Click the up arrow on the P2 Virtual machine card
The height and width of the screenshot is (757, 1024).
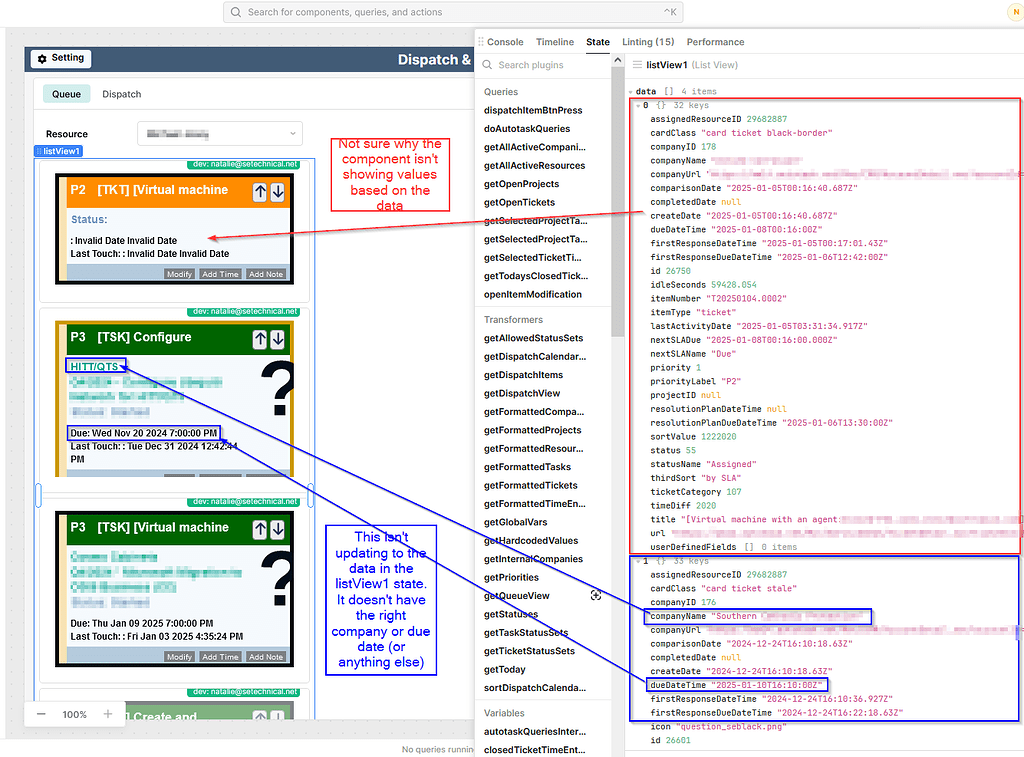click(x=260, y=190)
